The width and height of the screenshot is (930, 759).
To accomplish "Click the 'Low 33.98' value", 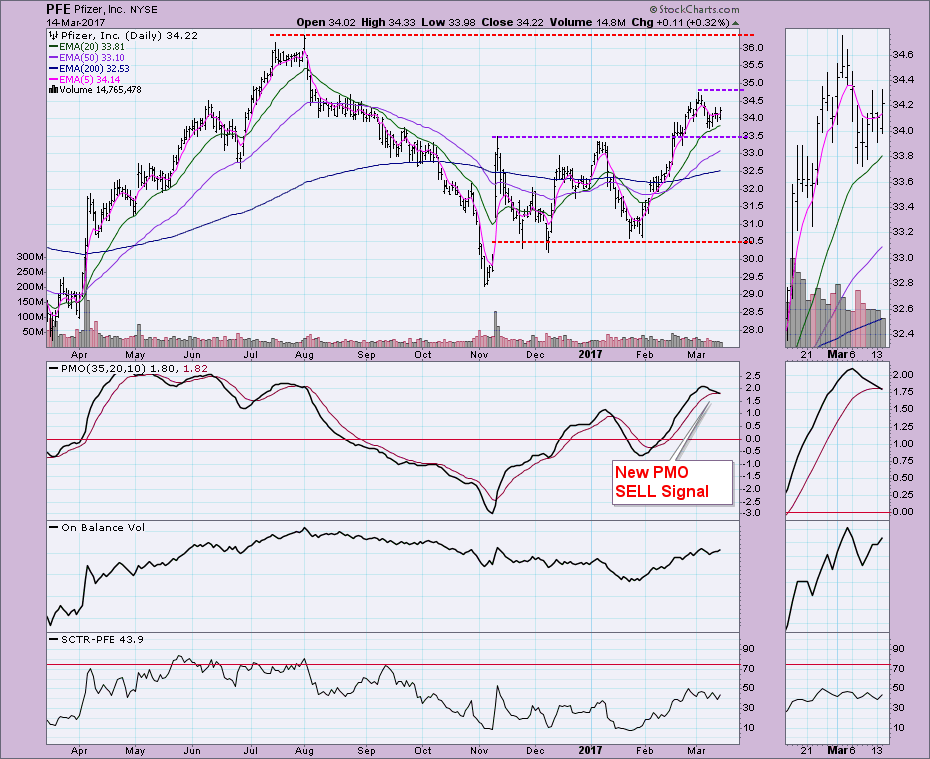I will [x=448, y=23].
